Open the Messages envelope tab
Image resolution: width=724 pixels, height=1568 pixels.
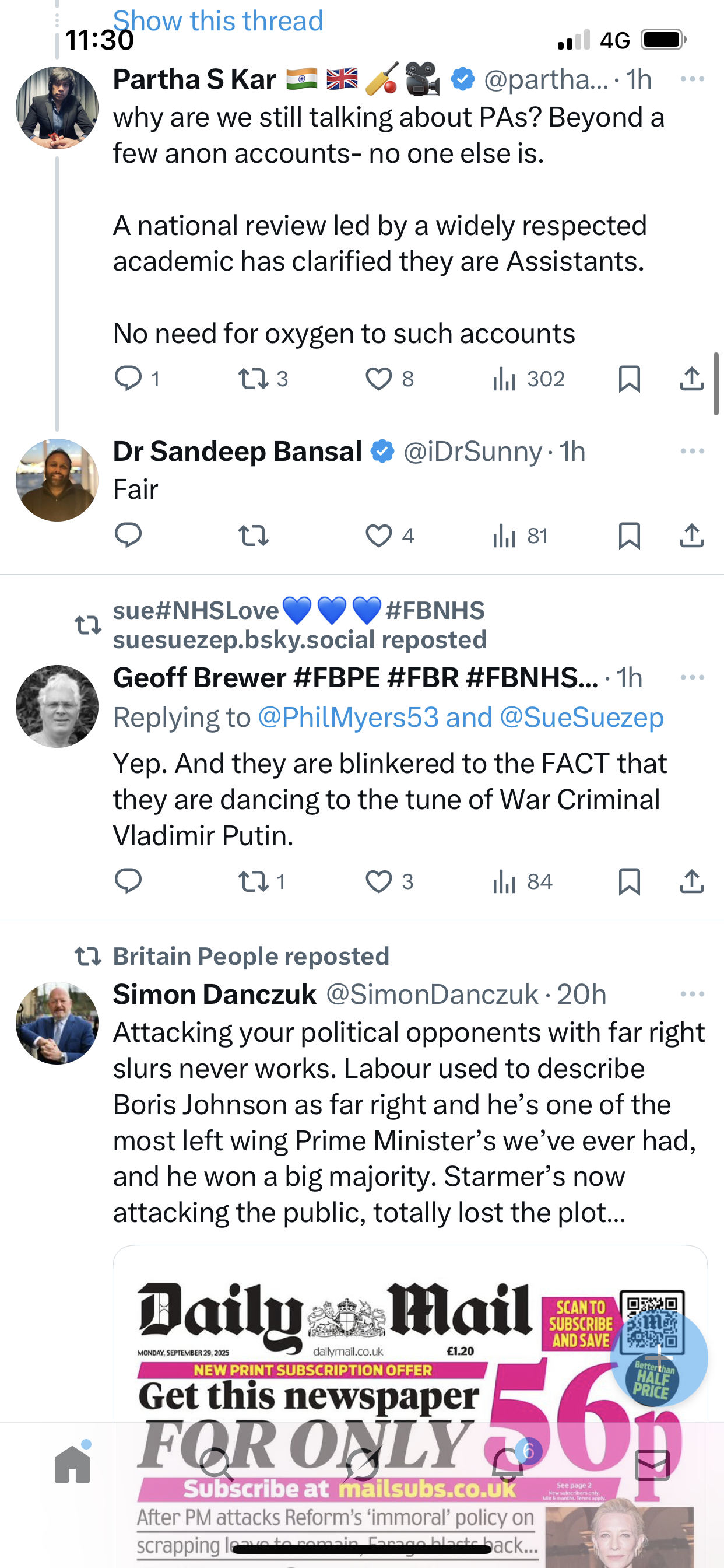[x=652, y=1464]
